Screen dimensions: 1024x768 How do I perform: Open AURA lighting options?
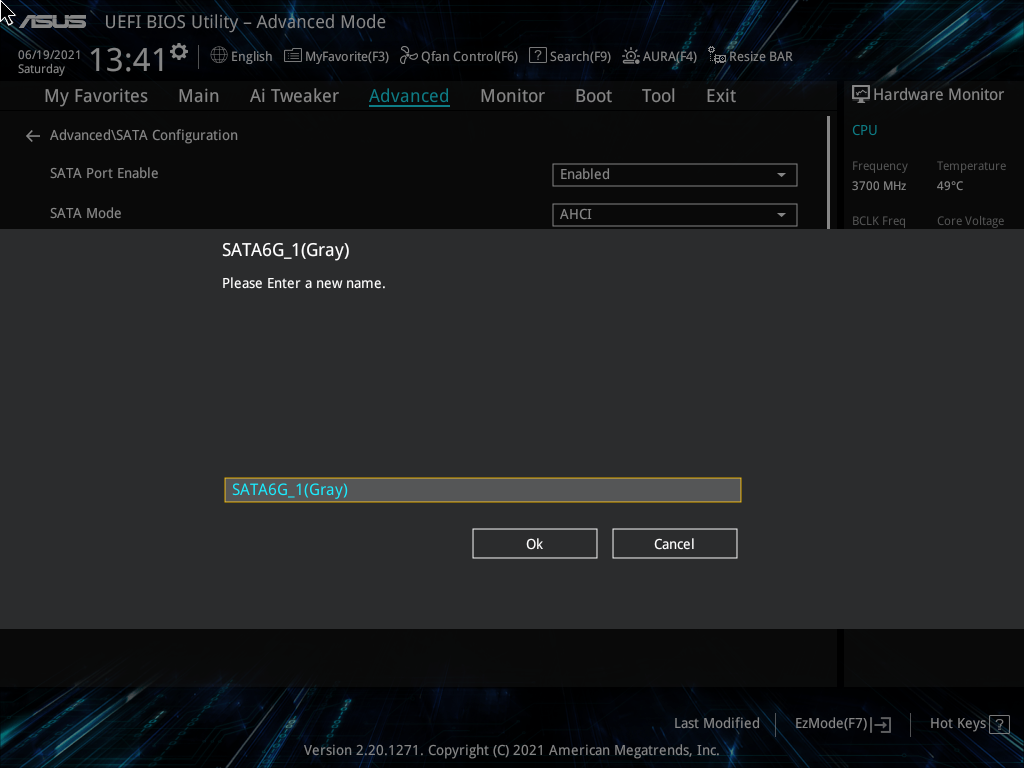point(659,56)
